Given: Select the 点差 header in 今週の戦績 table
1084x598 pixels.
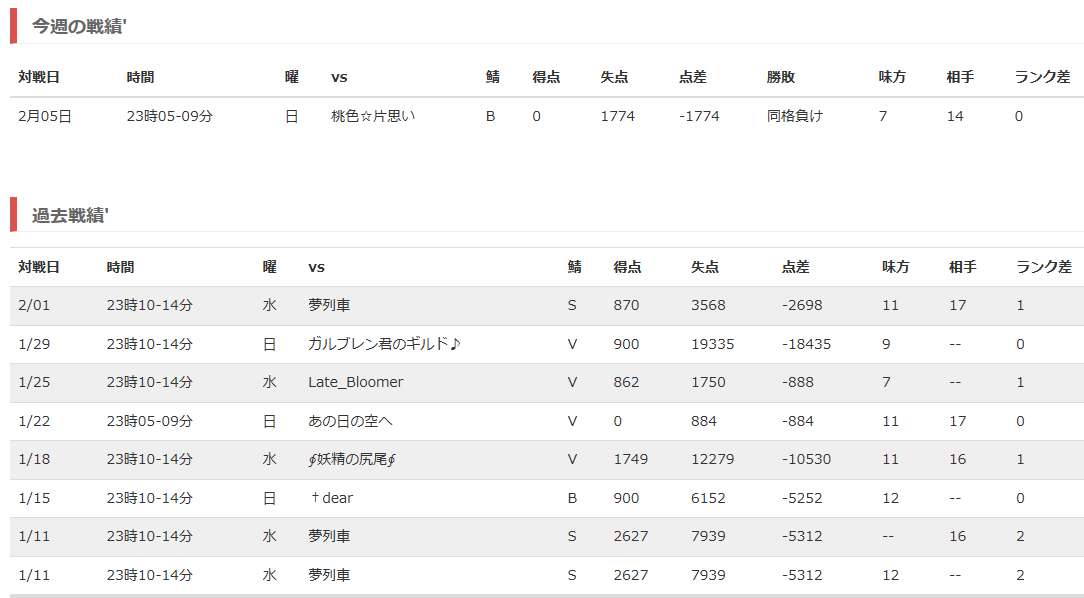Looking at the screenshot, I should pos(693,77).
